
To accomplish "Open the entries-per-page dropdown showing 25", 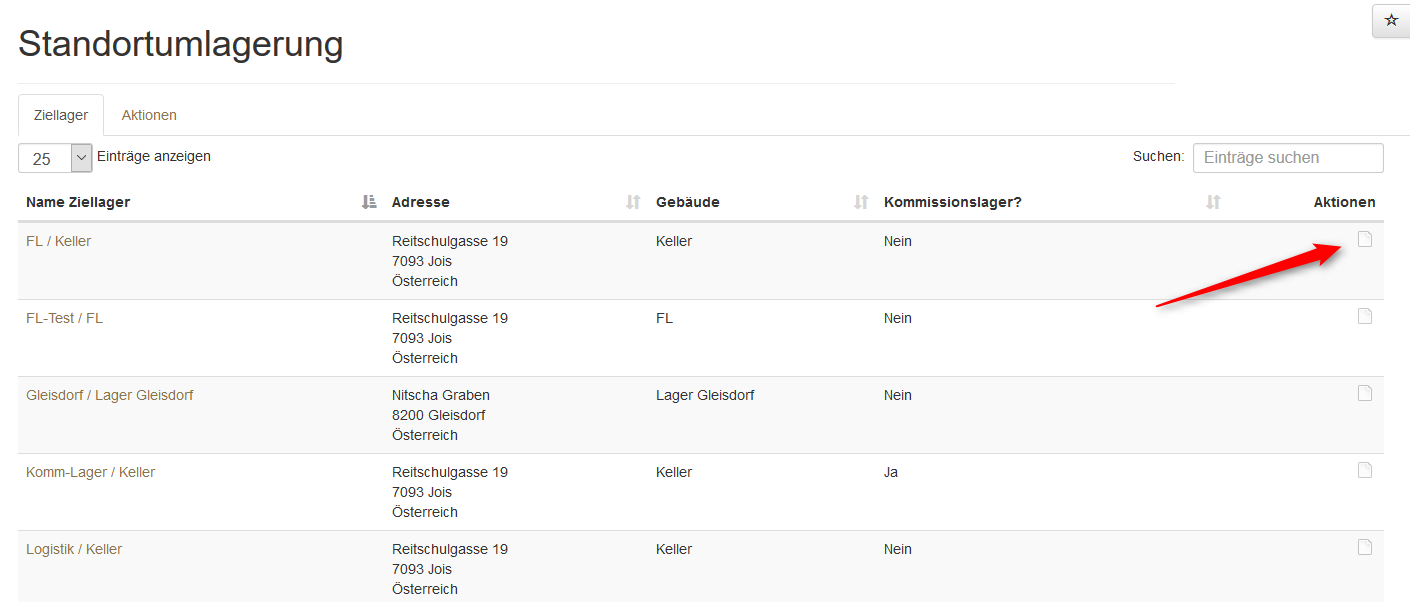I will [55, 158].
